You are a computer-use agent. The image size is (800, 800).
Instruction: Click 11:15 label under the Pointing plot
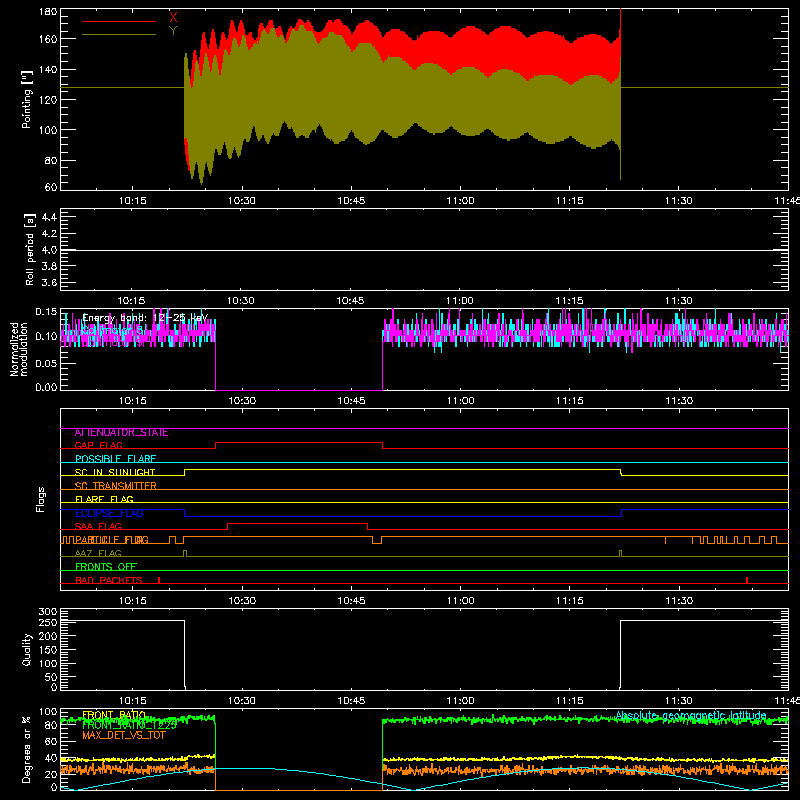pyautogui.click(x=570, y=201)
